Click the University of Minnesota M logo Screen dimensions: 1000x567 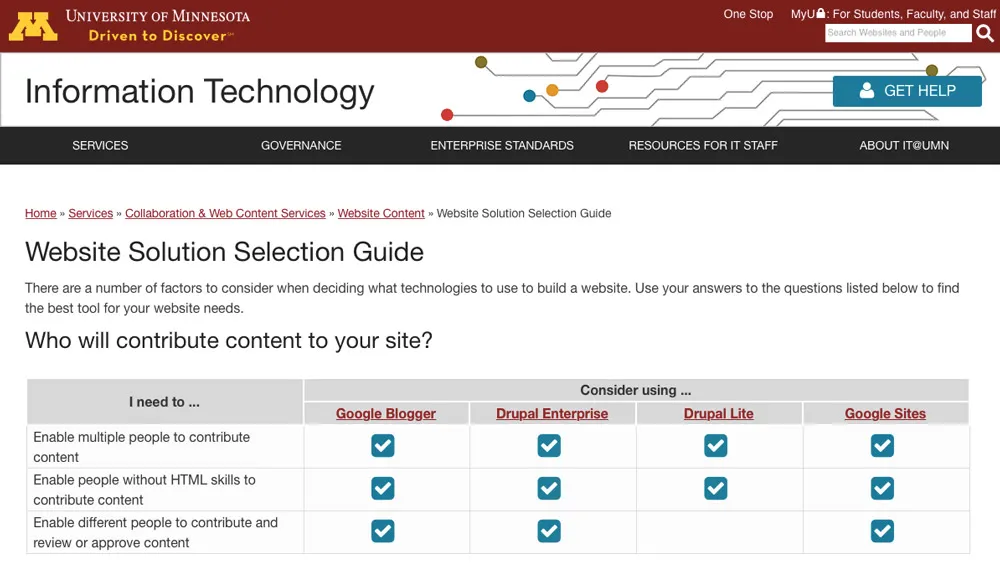tap(33, 26)
